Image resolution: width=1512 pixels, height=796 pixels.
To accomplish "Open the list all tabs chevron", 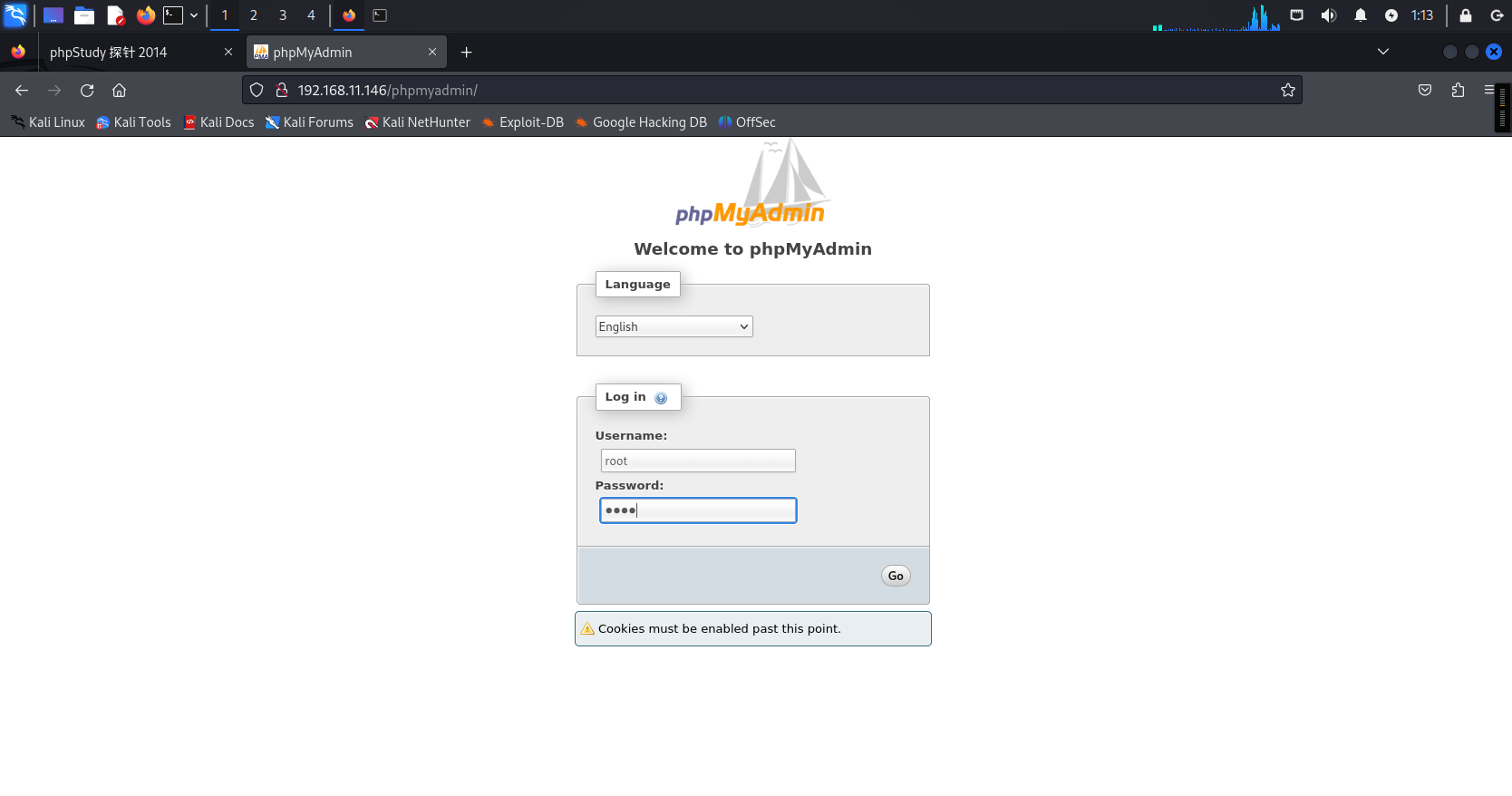I will (x=1383, y=52).
